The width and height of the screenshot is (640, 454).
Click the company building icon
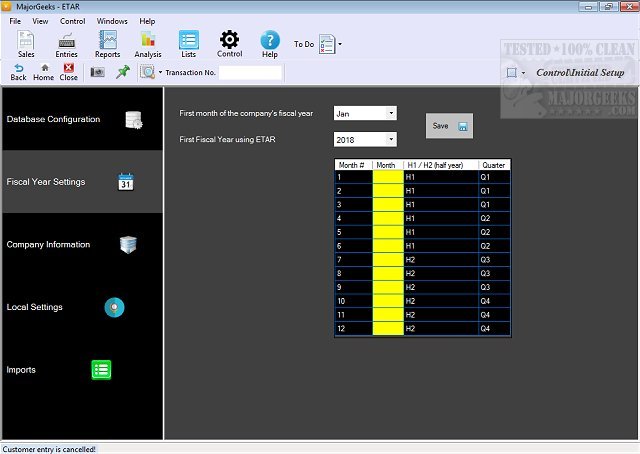coord(128,245)
